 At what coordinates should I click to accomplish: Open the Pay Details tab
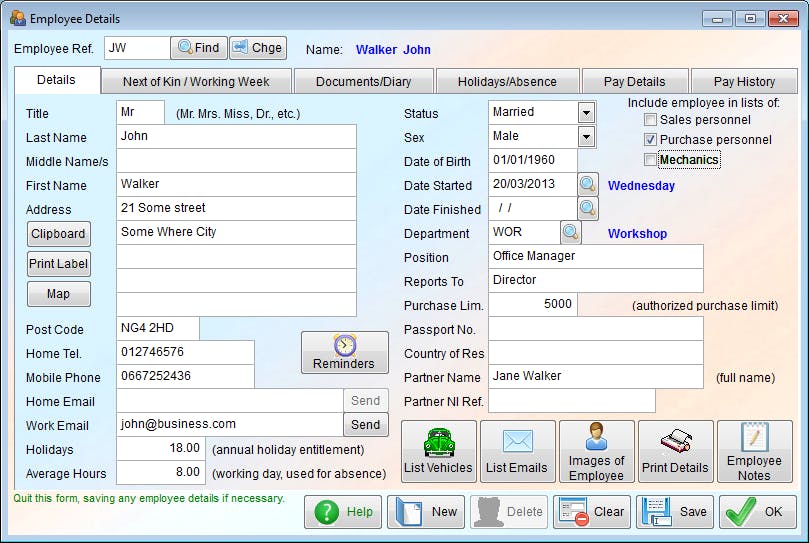(x=635, y=82)
